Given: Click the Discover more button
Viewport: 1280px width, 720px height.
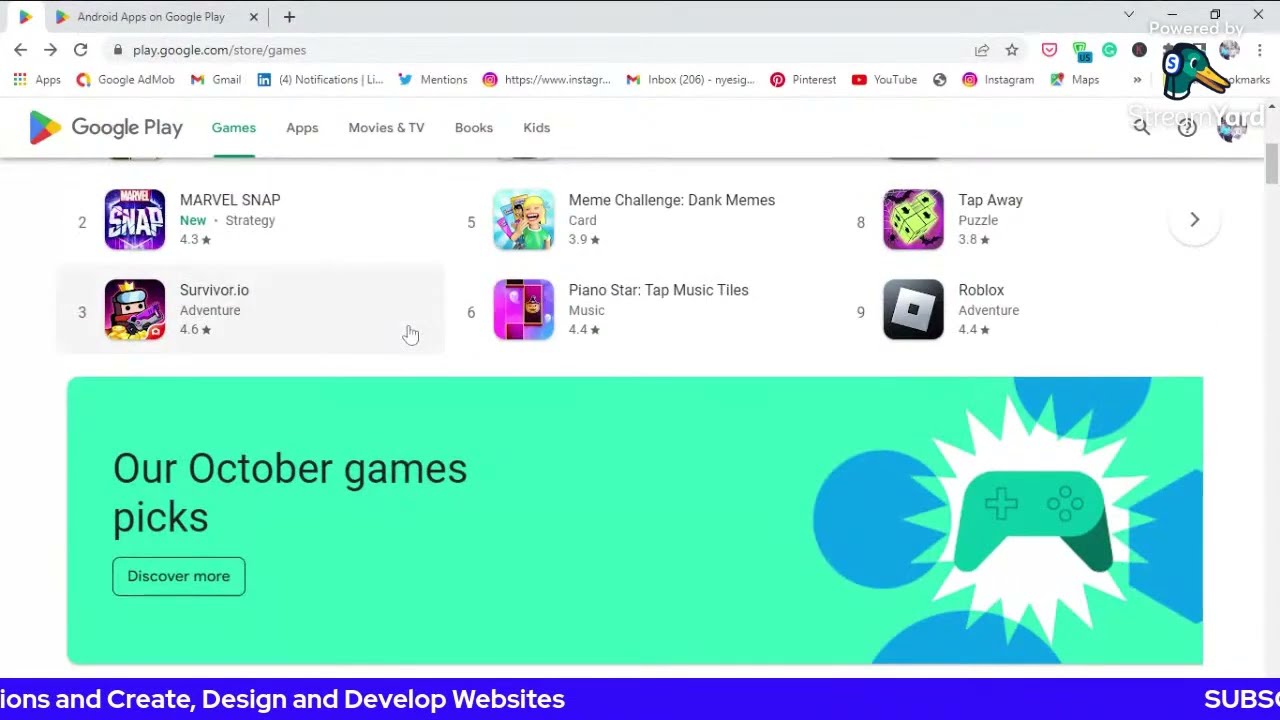Looking at the screenshot, I should click(x=179, y=576).
